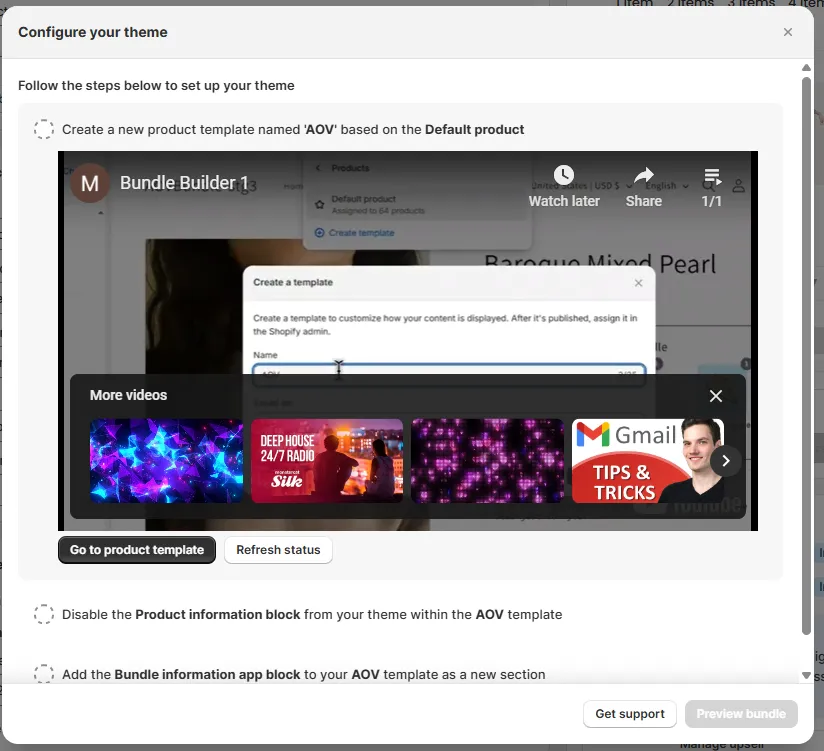The image size is (824, 751).
Task: Click status circle for Add Bundle information app block
Action: [44, 674]
